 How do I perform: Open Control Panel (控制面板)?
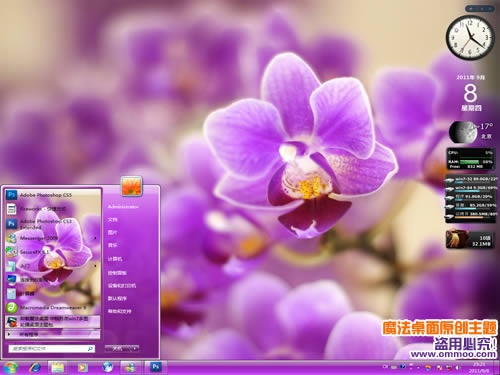click(x=117, y=273)
